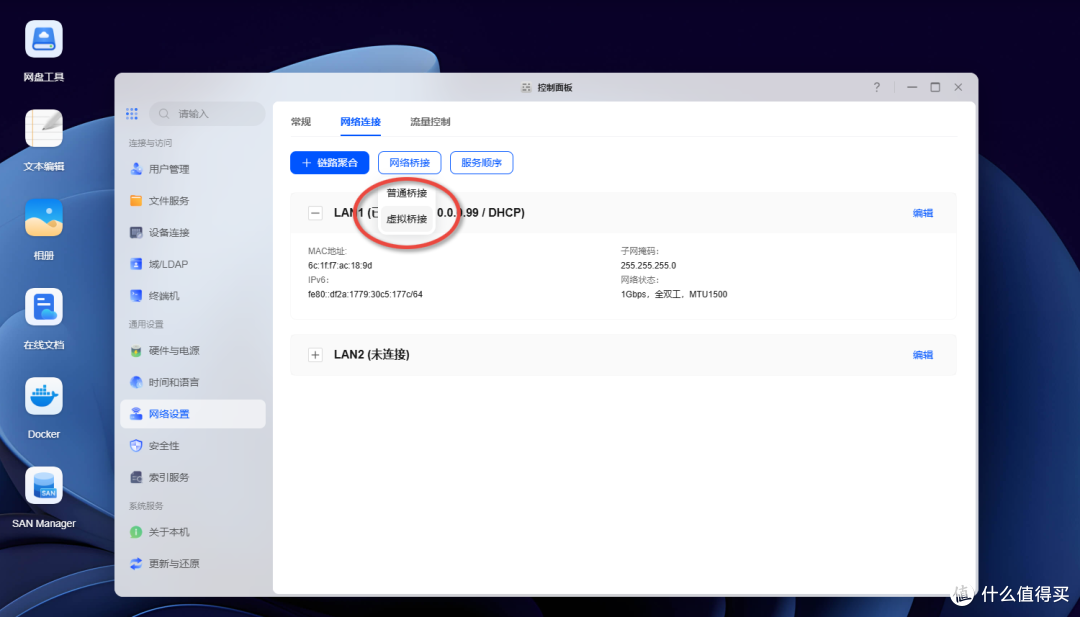This screenshot has height=617, width=1080.
Task: Choose 虚拟桥接 from the dropdown menu
Action: [x=406, y=219]
